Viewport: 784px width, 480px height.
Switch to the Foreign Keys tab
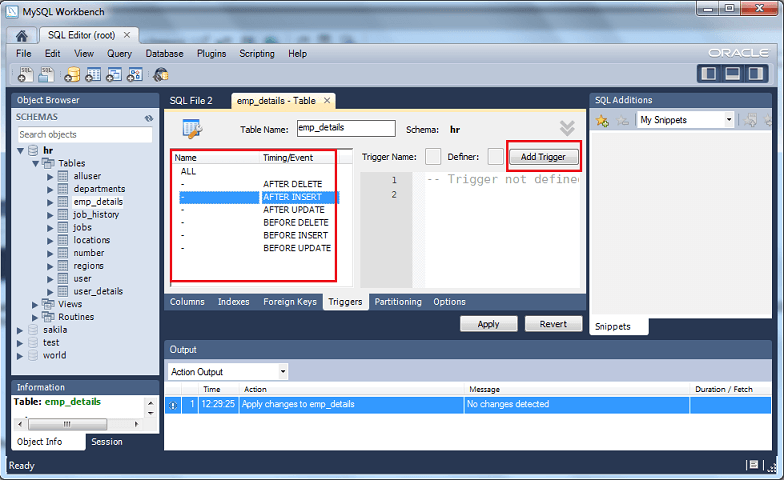pyautogui.click(x=290, y=302)
